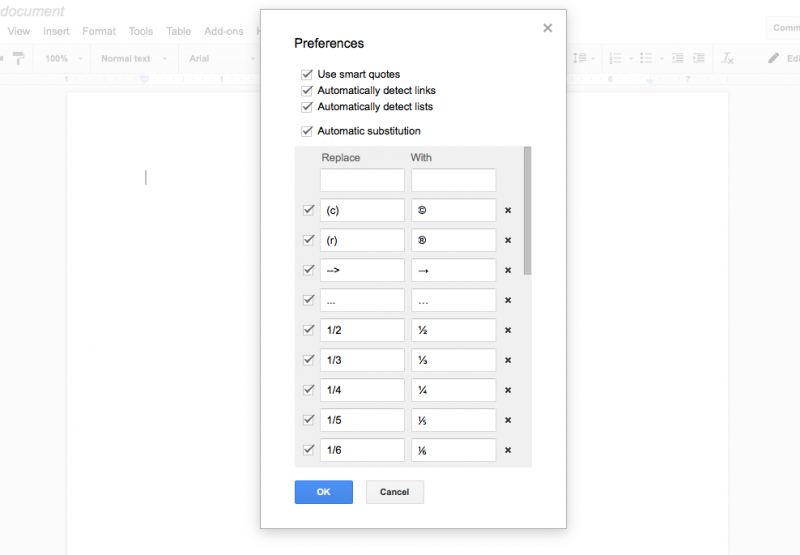Delete the arrow --> substitution row

[x=508, y=270]
